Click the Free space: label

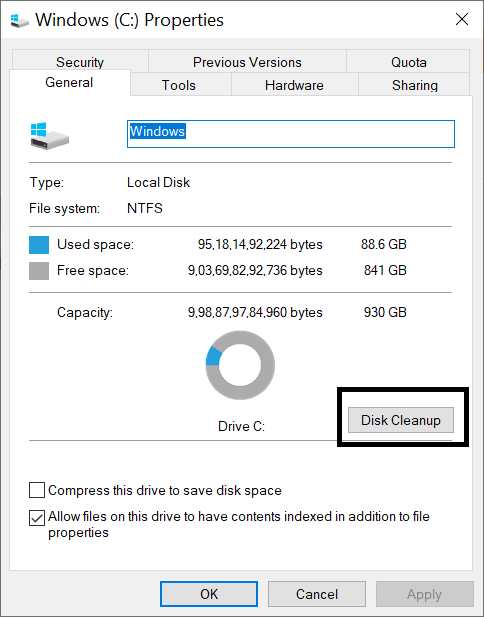point(93,271)
